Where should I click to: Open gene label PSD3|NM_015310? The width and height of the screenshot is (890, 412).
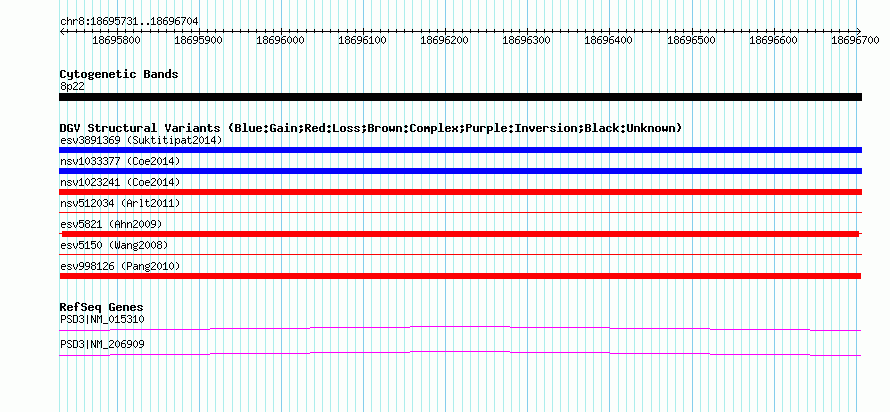pyautogui.click(x=102, y=319)
